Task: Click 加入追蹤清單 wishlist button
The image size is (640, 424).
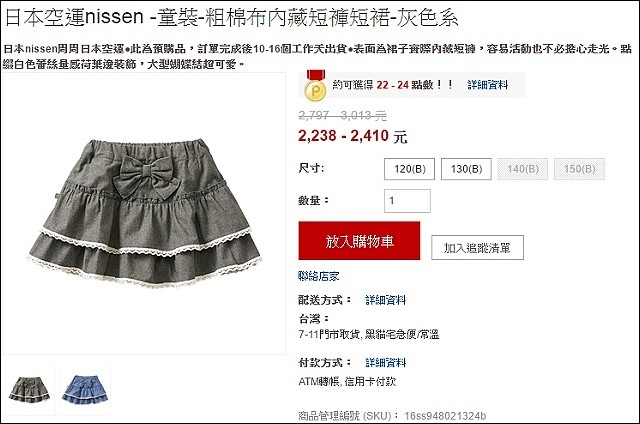Action: pos(478,248)
